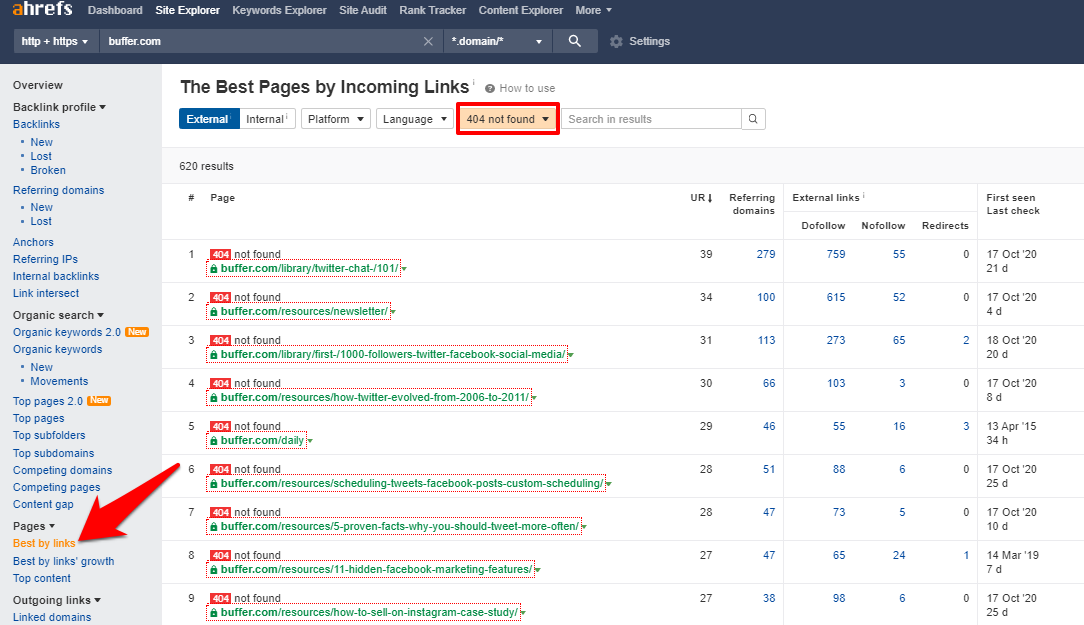Switch to the Internal links toggle
1084x625 pixels.
[x=266, y=119]
